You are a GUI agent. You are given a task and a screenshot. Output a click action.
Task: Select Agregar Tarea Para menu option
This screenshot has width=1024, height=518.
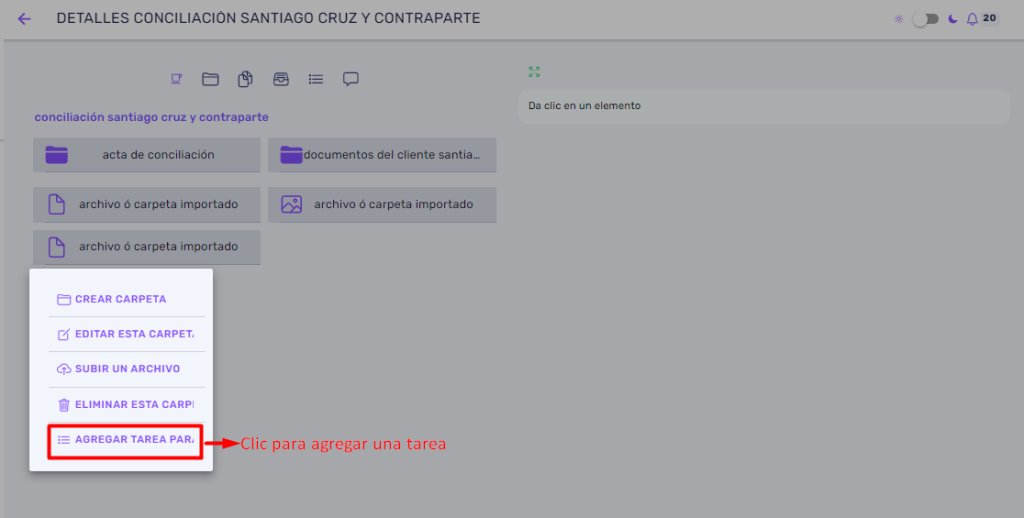point(125,440)
